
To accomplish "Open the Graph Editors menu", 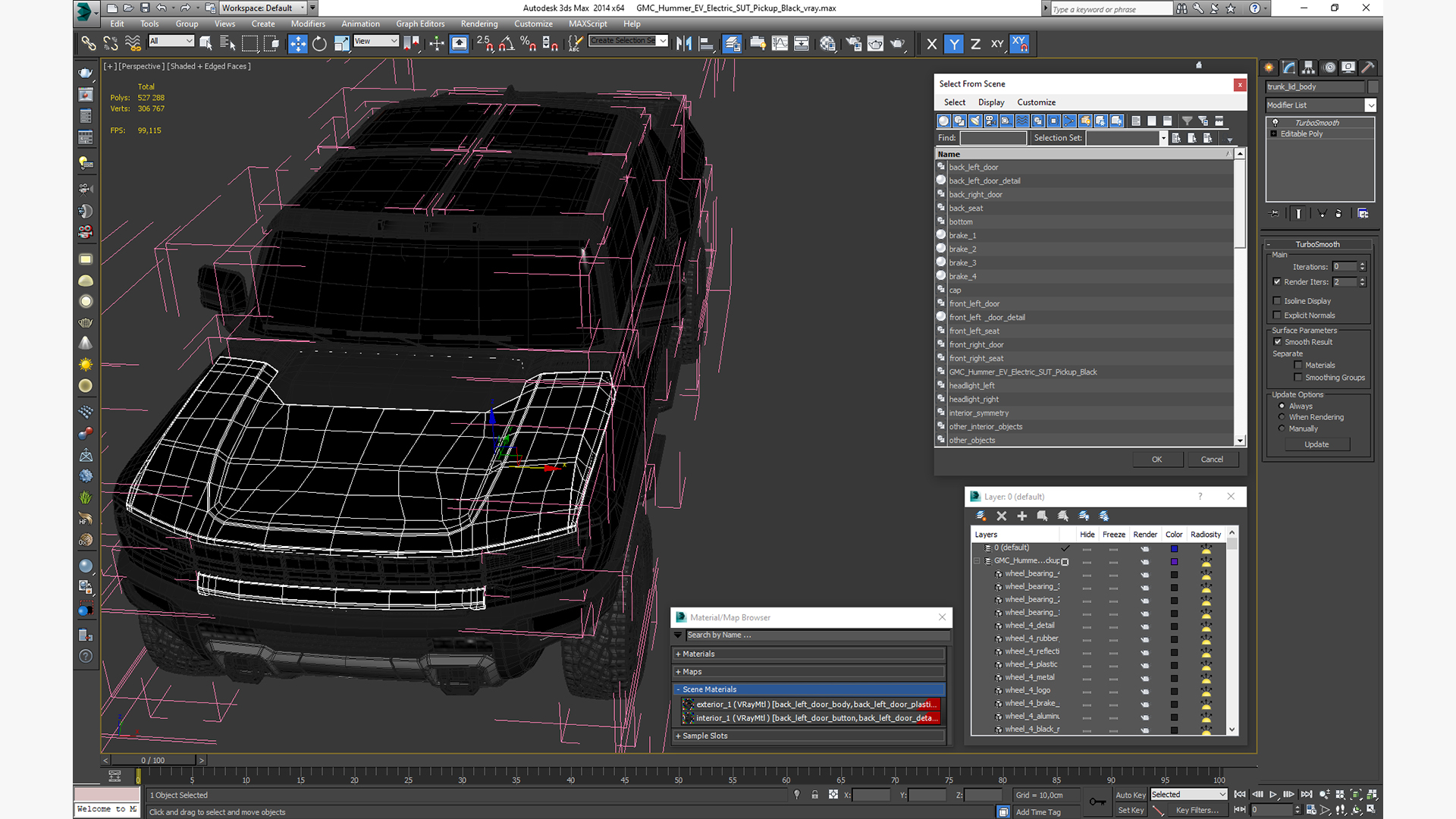I will (x=420, y=24).
